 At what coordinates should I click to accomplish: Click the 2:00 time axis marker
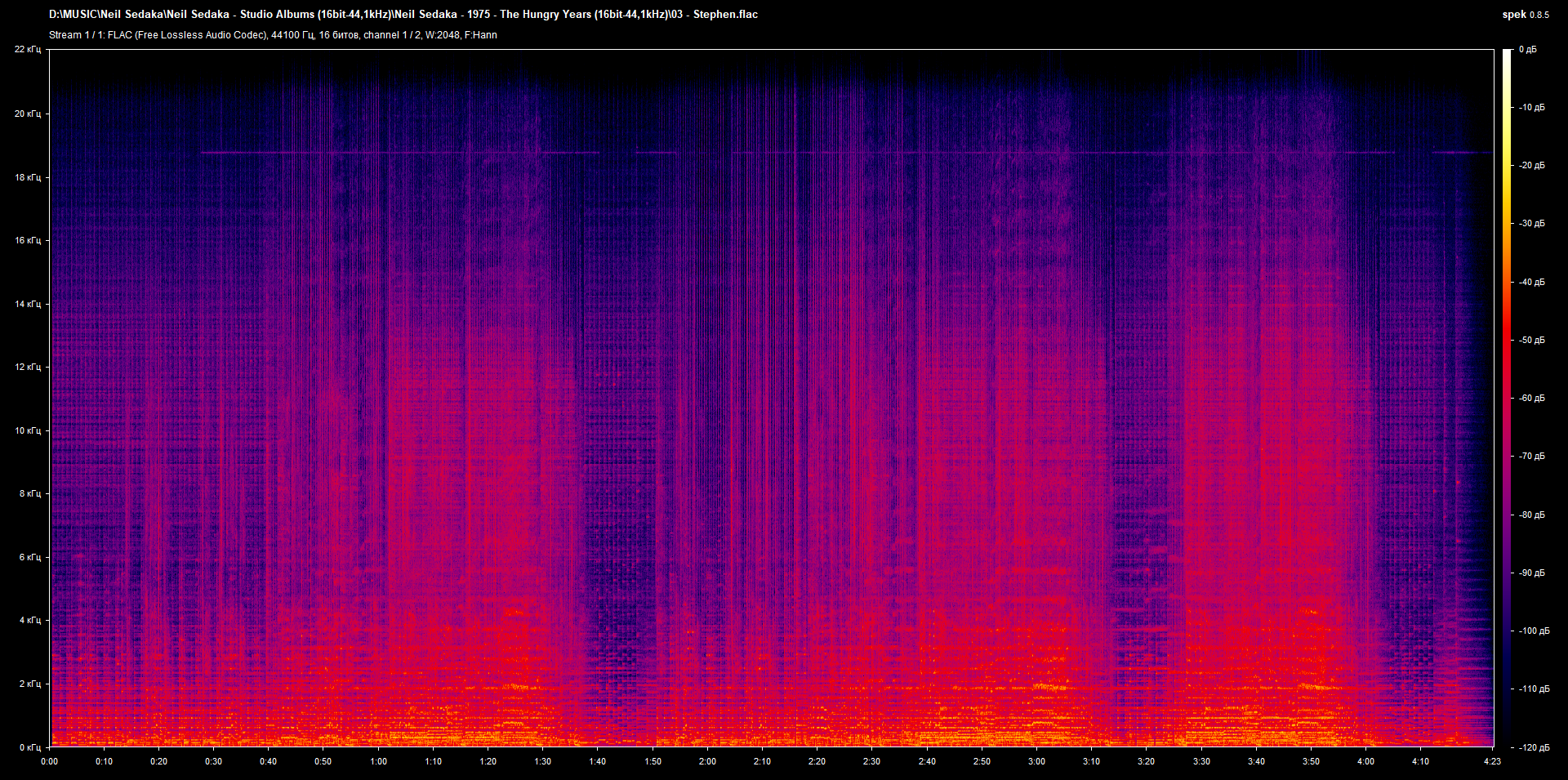[707, 761]
